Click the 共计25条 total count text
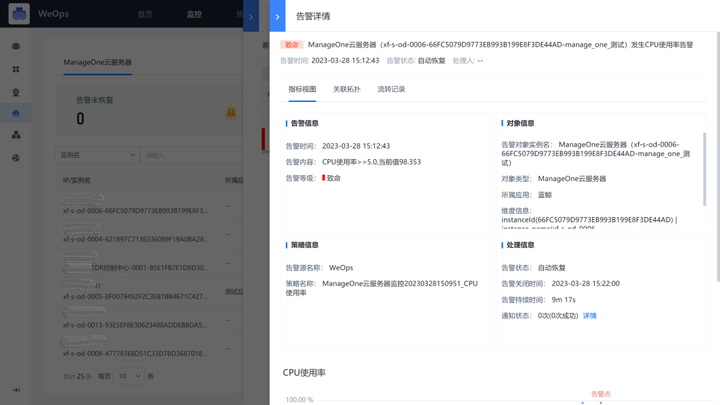The height and width of the screenshot is (405, 720). pyautogui.click(x=77, y=377)
